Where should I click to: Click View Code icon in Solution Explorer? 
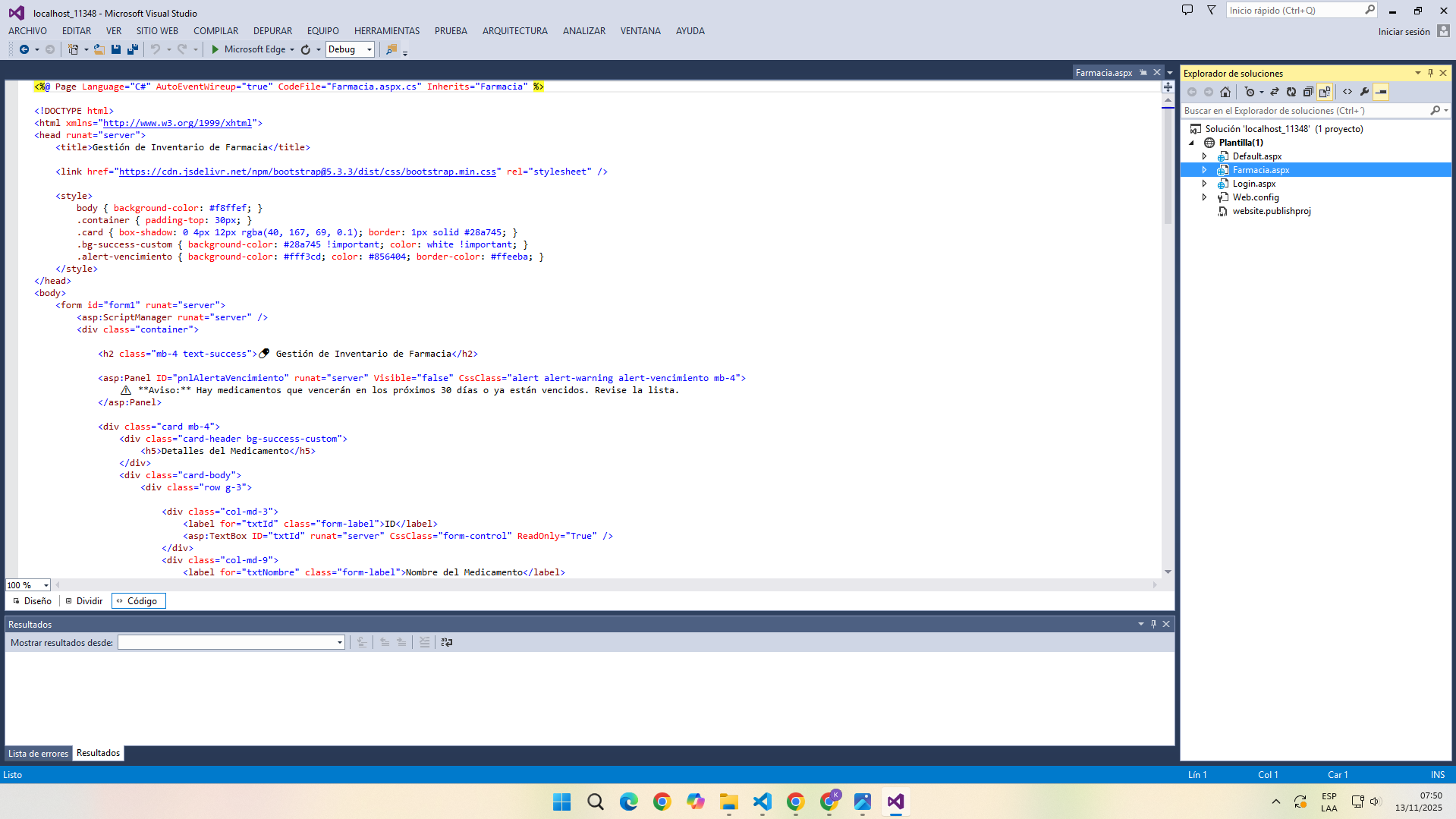tap(1348, 92)
